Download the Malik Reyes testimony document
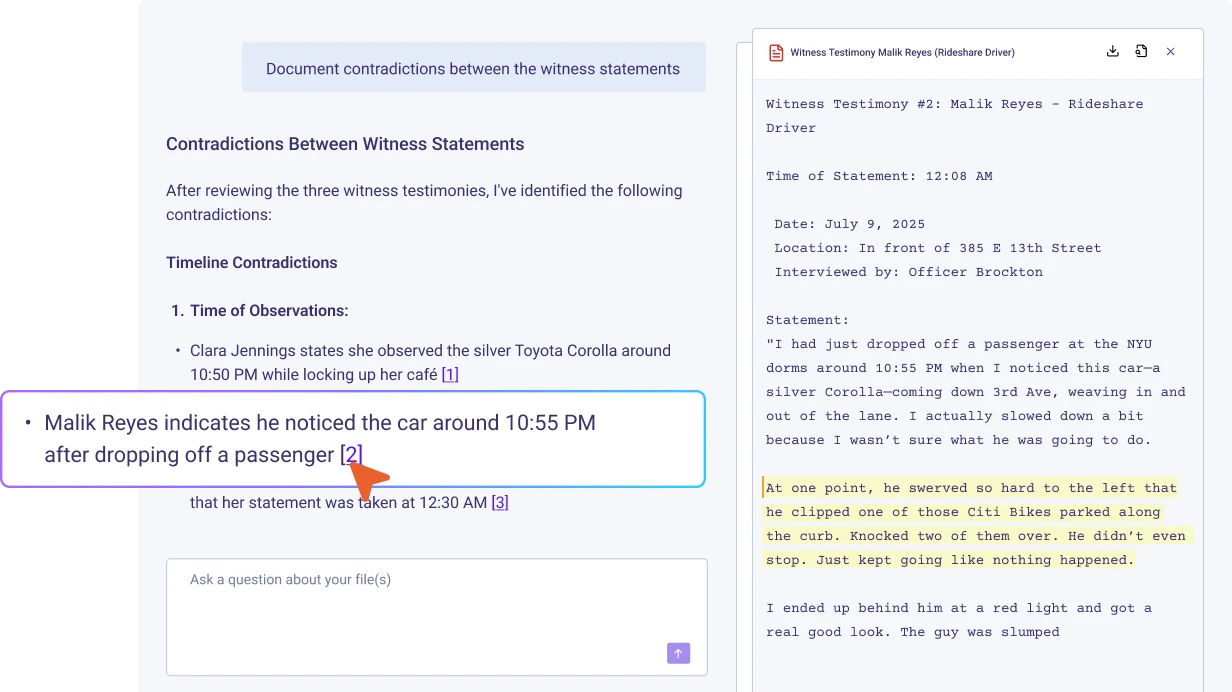The image size is (1232, 692). pyautogui.click(x=1112, y=51)
